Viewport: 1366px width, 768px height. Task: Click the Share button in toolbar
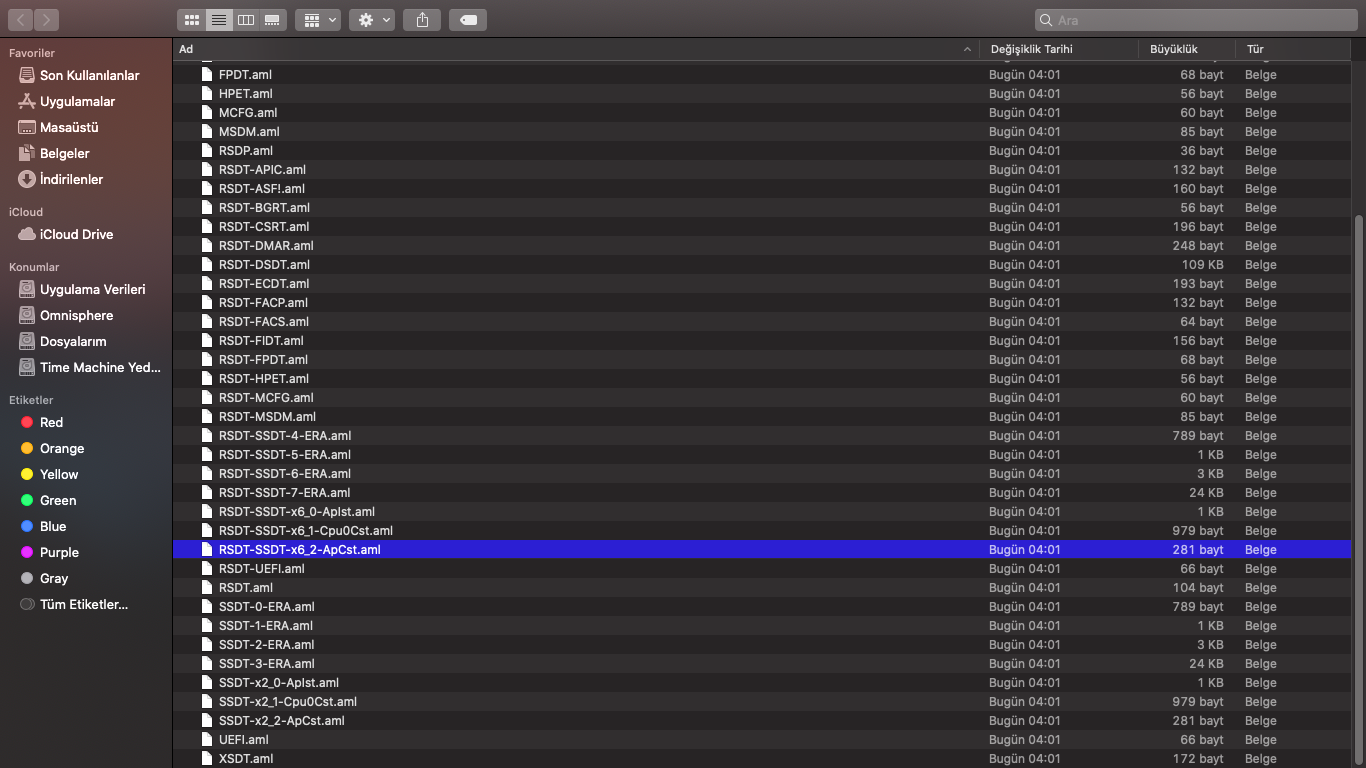coord(422,20)
